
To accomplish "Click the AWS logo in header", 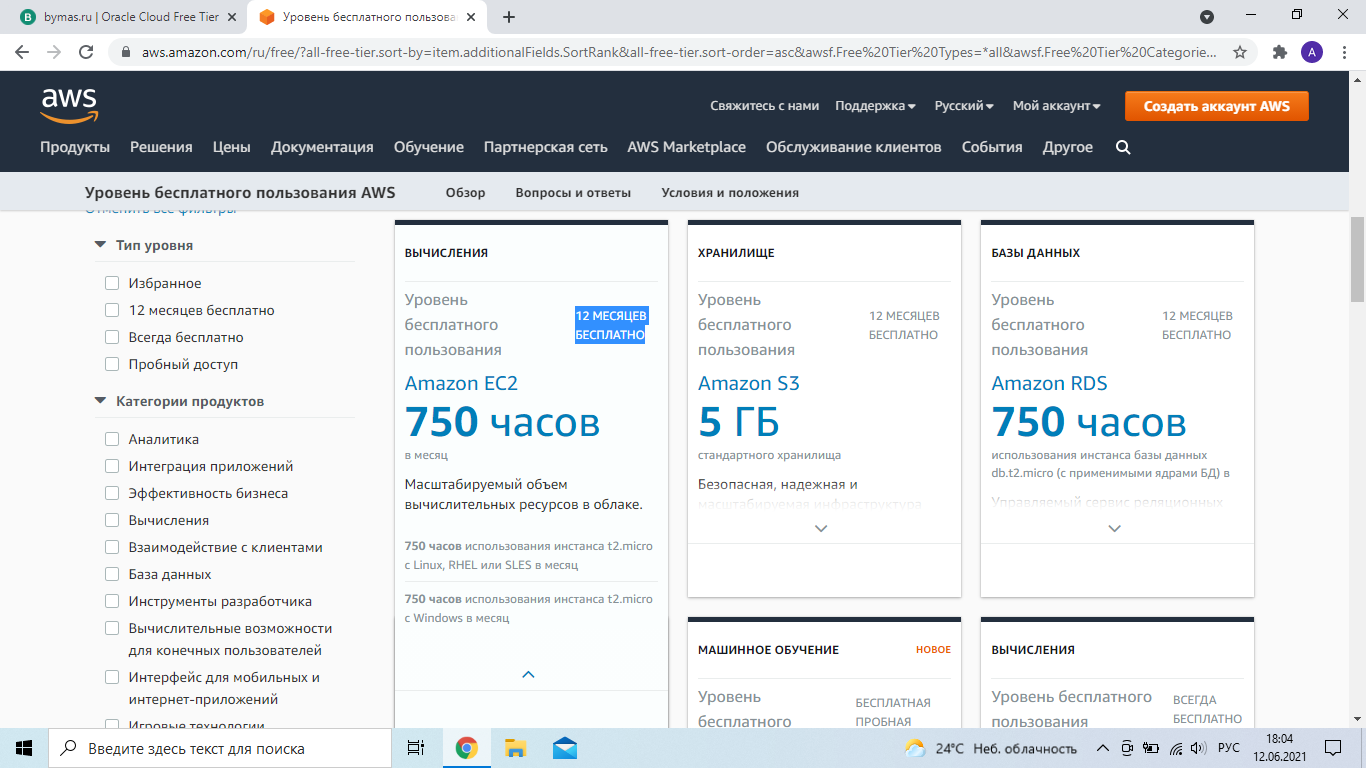I will pyautogui.click(x=69, y=105).
